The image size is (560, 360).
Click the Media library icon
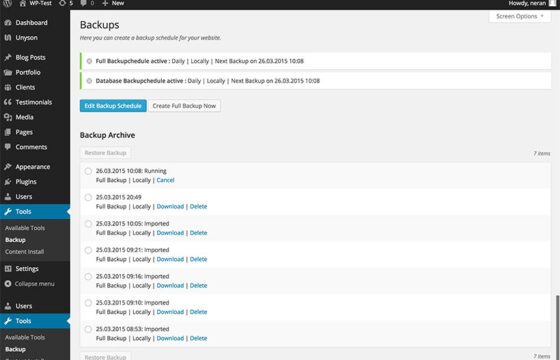(8, 117)
